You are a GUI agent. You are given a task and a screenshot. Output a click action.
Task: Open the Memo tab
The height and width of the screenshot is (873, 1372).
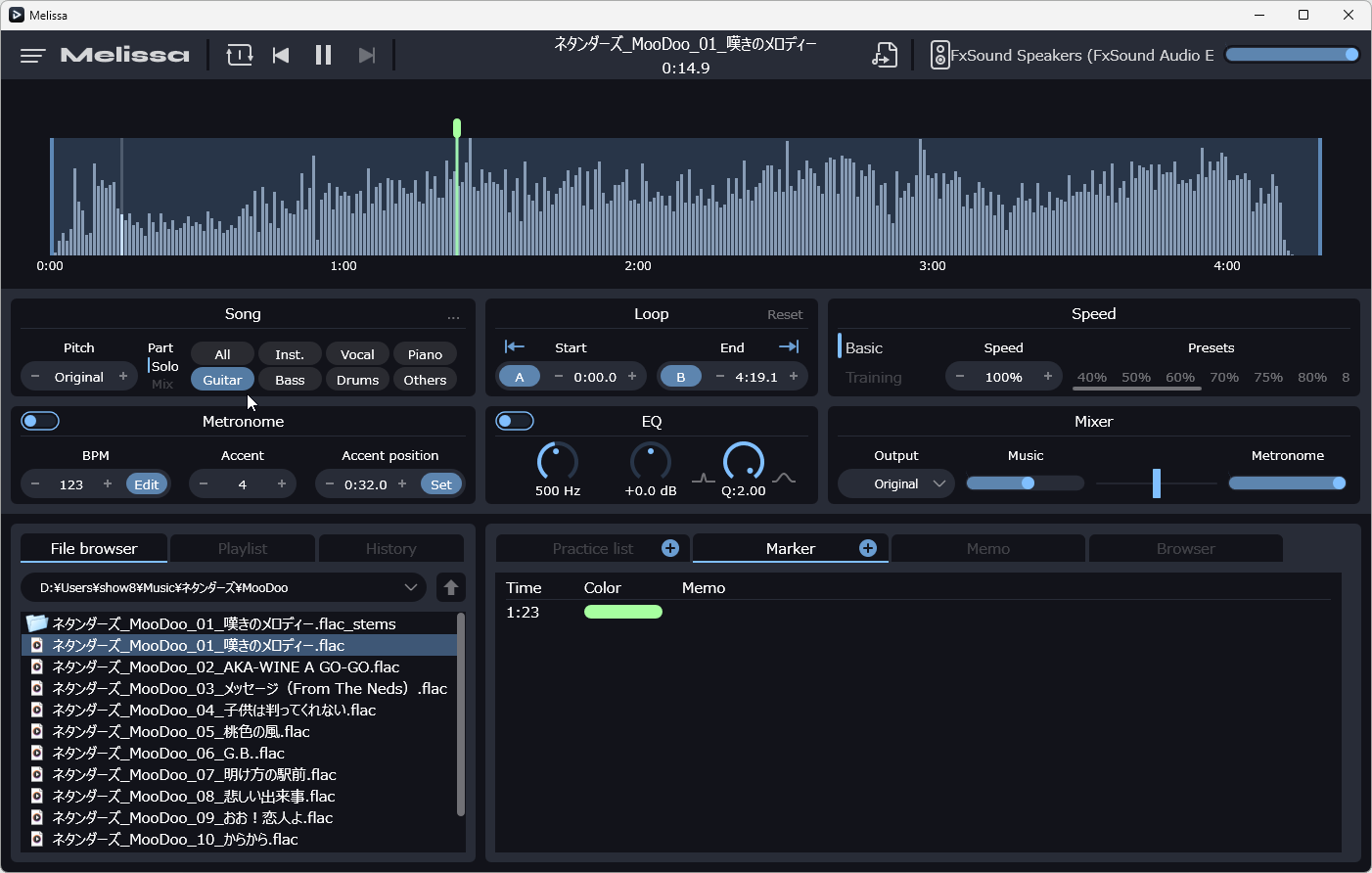(987, 548)
